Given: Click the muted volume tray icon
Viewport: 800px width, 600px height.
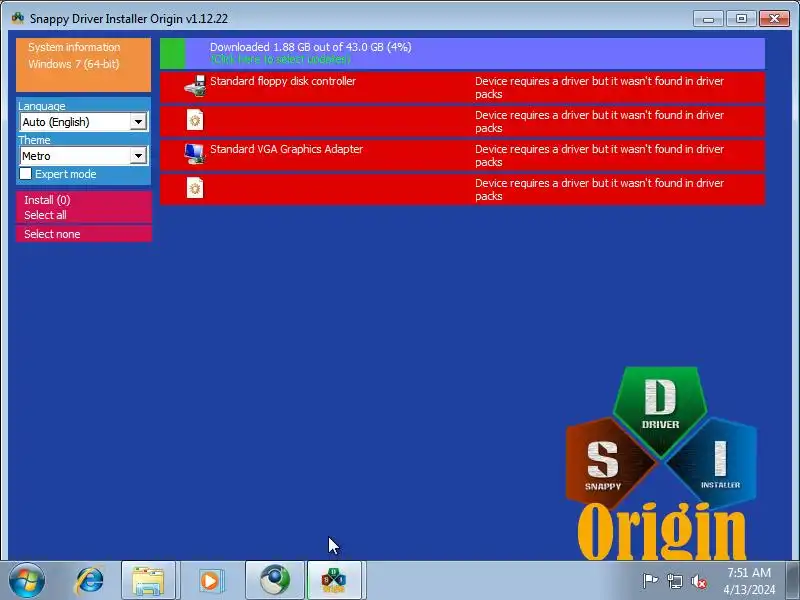Looking at the screenshot, I should tap(698, 581).
